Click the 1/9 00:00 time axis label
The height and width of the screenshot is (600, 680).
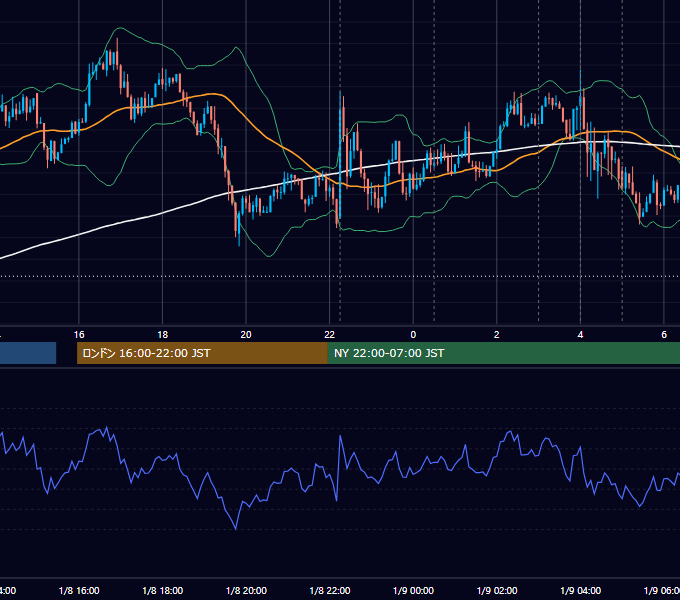[413, 590]
